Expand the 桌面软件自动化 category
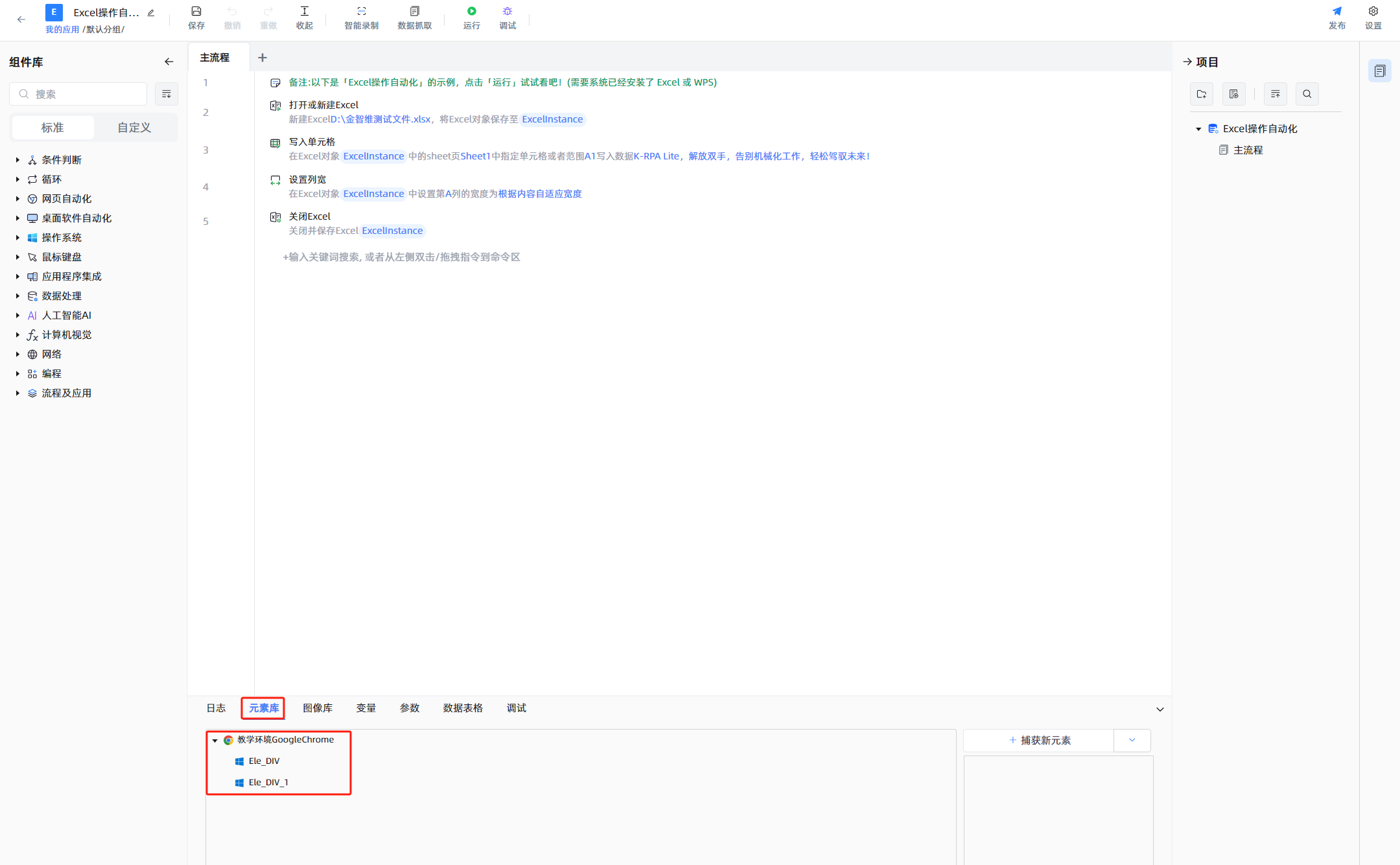 (x=17, y=218)
